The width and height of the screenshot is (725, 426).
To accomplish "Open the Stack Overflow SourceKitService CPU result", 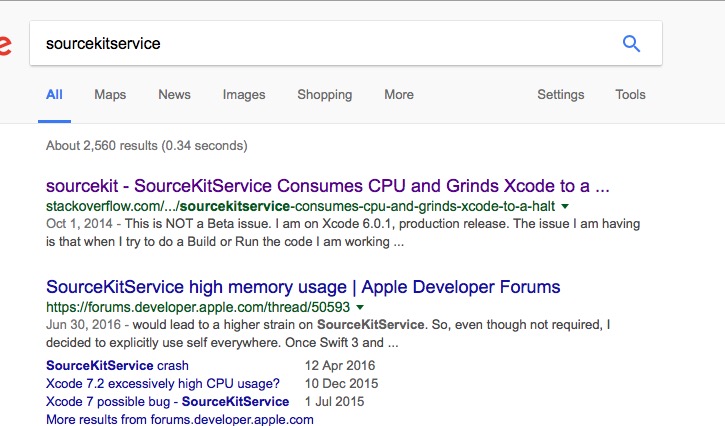I will tap(327, 186).
